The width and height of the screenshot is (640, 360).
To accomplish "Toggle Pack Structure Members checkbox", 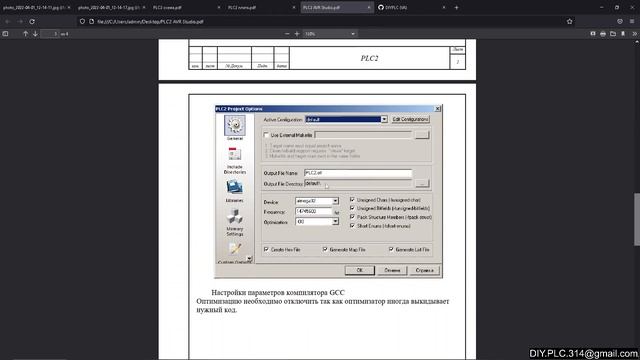I will [352, 217].
